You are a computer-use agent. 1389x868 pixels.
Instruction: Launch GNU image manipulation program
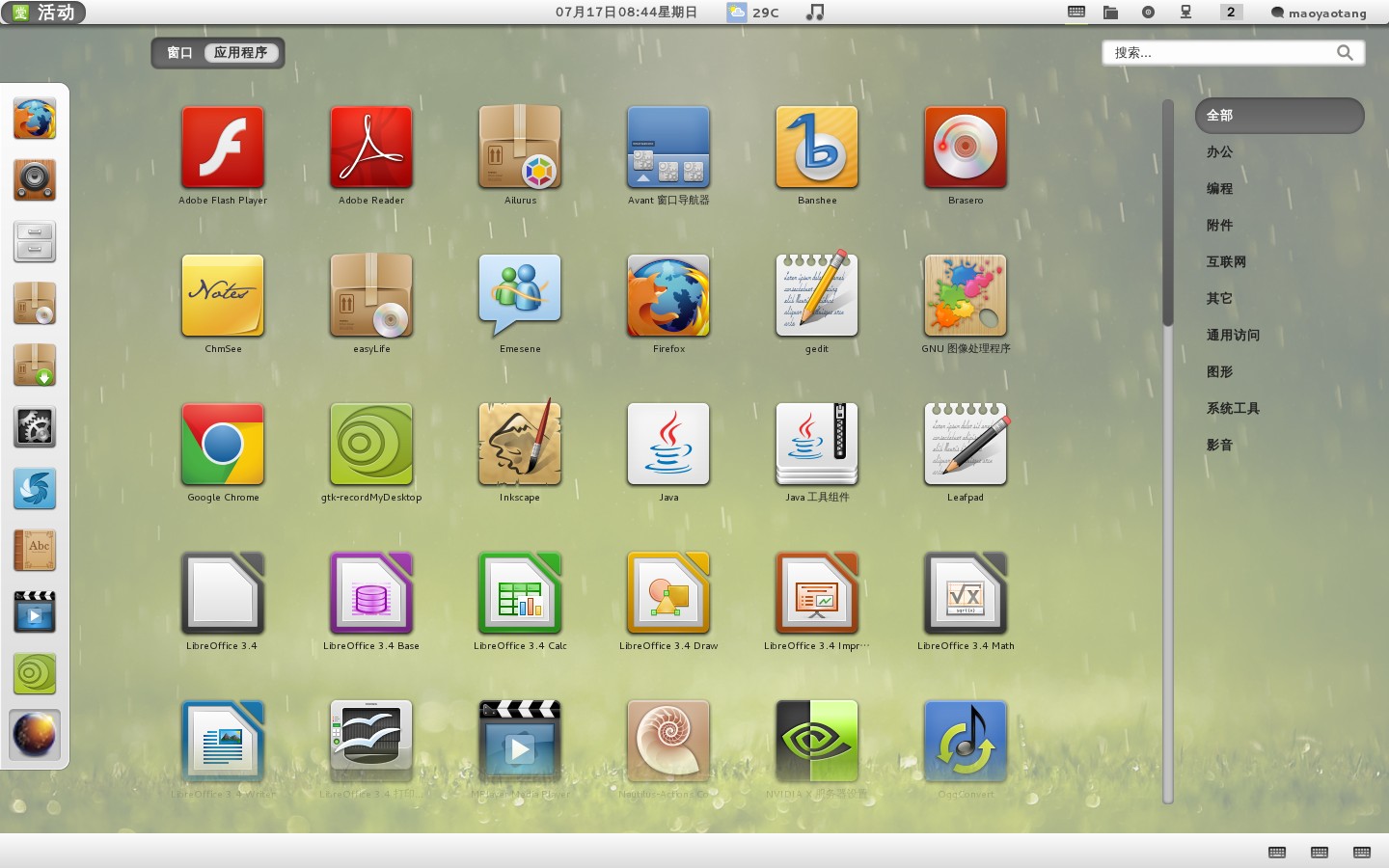[966, 296]
